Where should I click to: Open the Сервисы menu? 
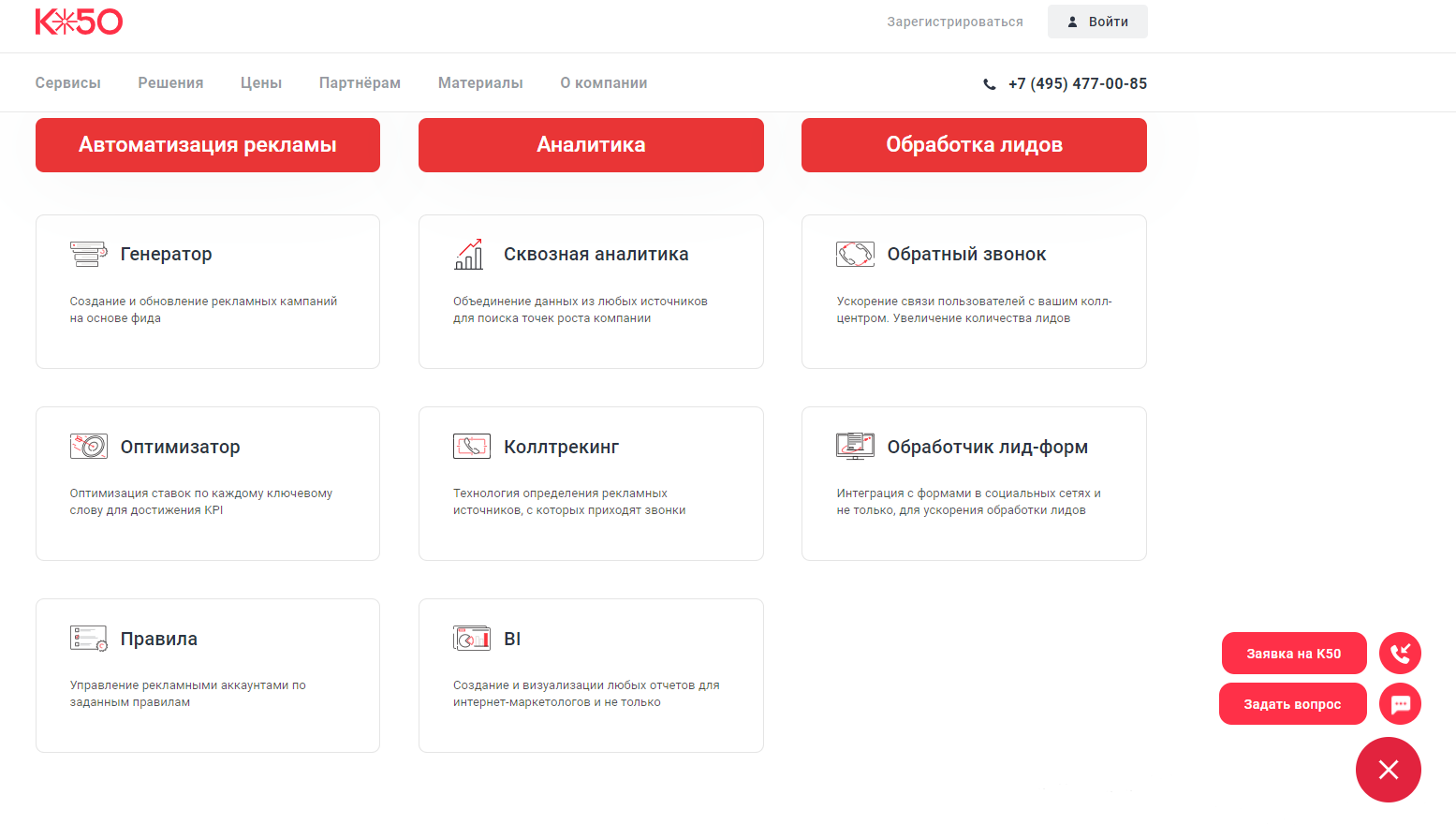coord(68,83)
